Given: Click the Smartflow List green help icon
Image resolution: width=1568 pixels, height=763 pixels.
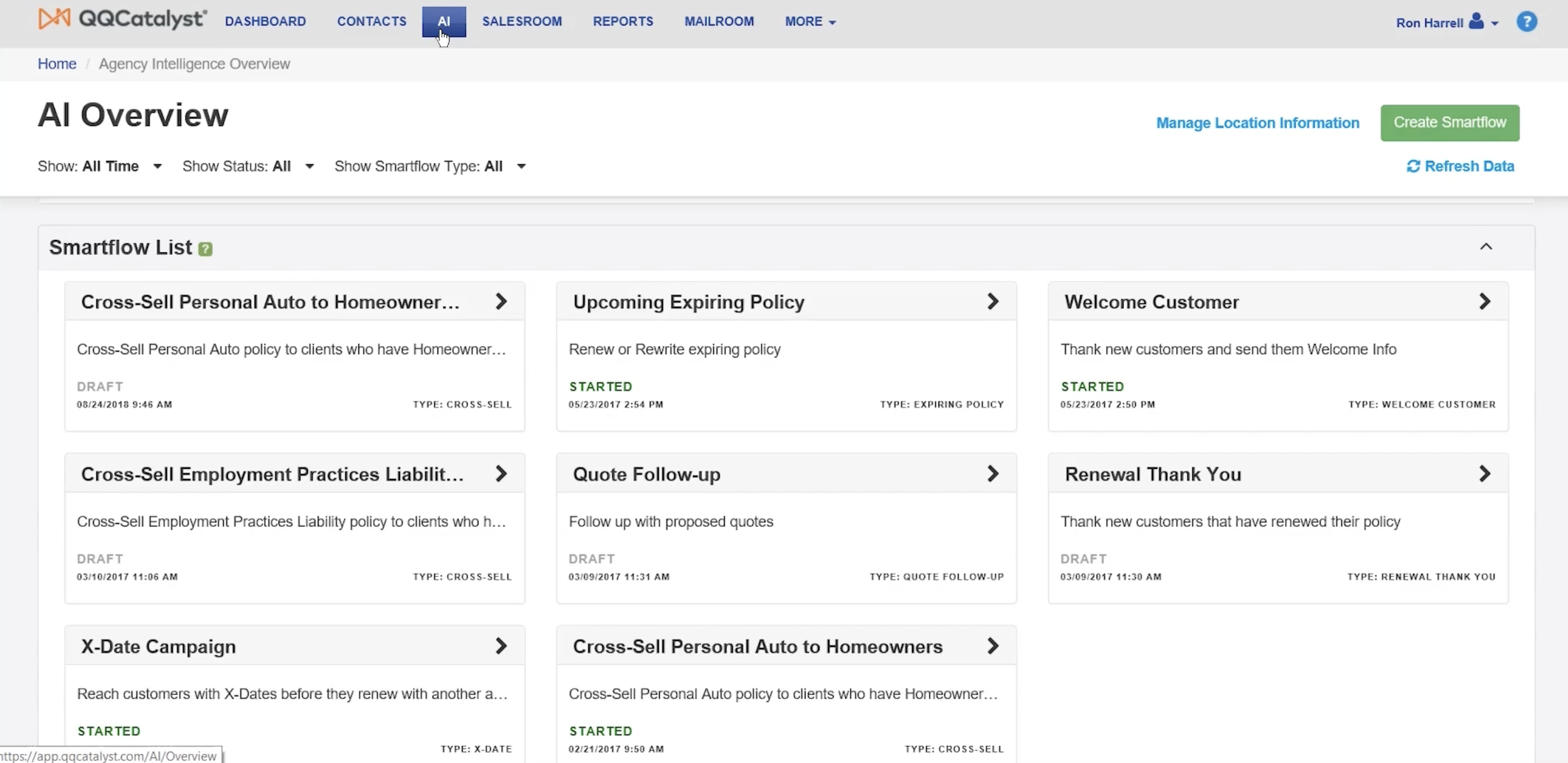Looking at the screenshot, I should point(205,249).
